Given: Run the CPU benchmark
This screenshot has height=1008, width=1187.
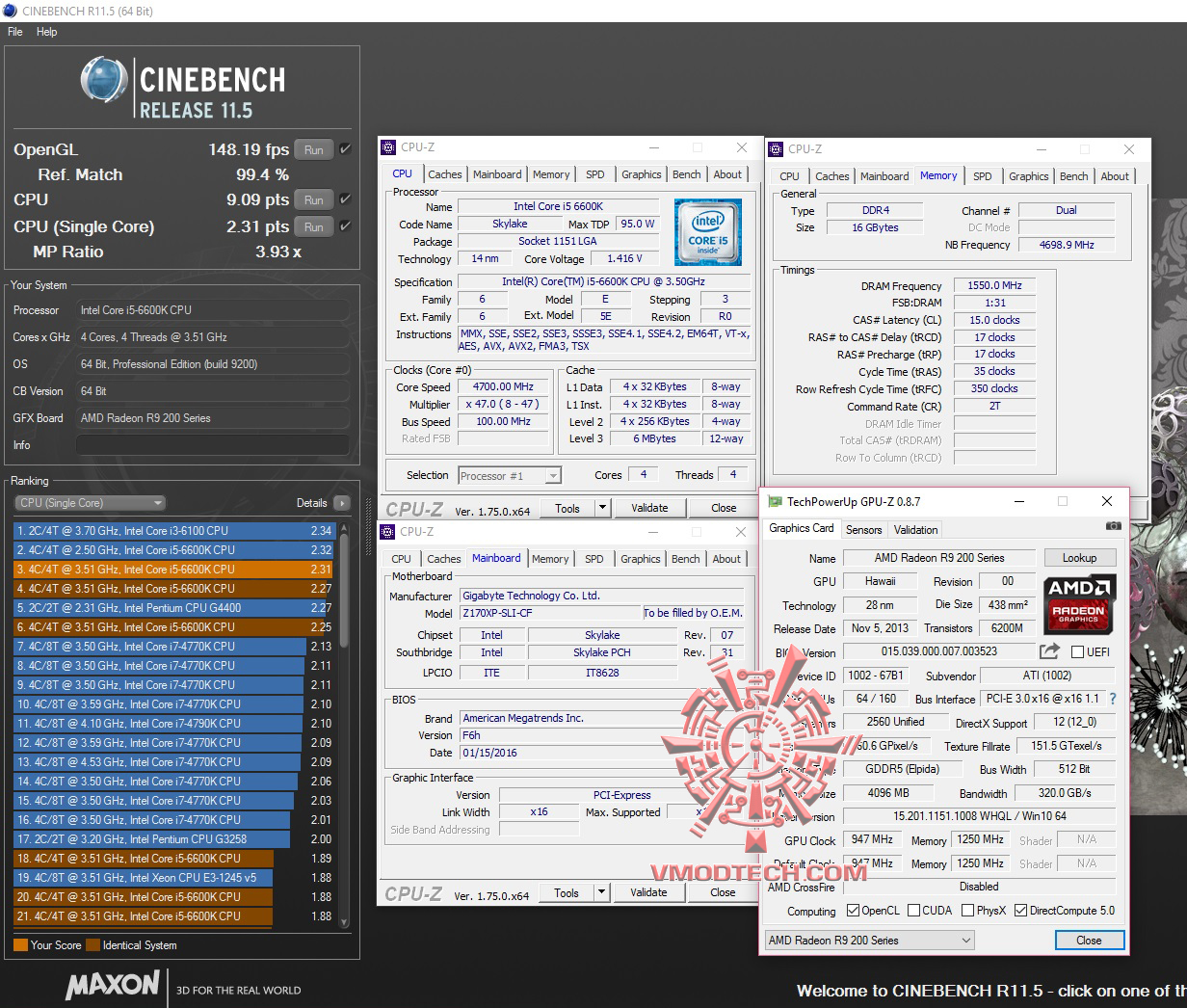Looking at the screenshot, I should (x=314, y=199).
